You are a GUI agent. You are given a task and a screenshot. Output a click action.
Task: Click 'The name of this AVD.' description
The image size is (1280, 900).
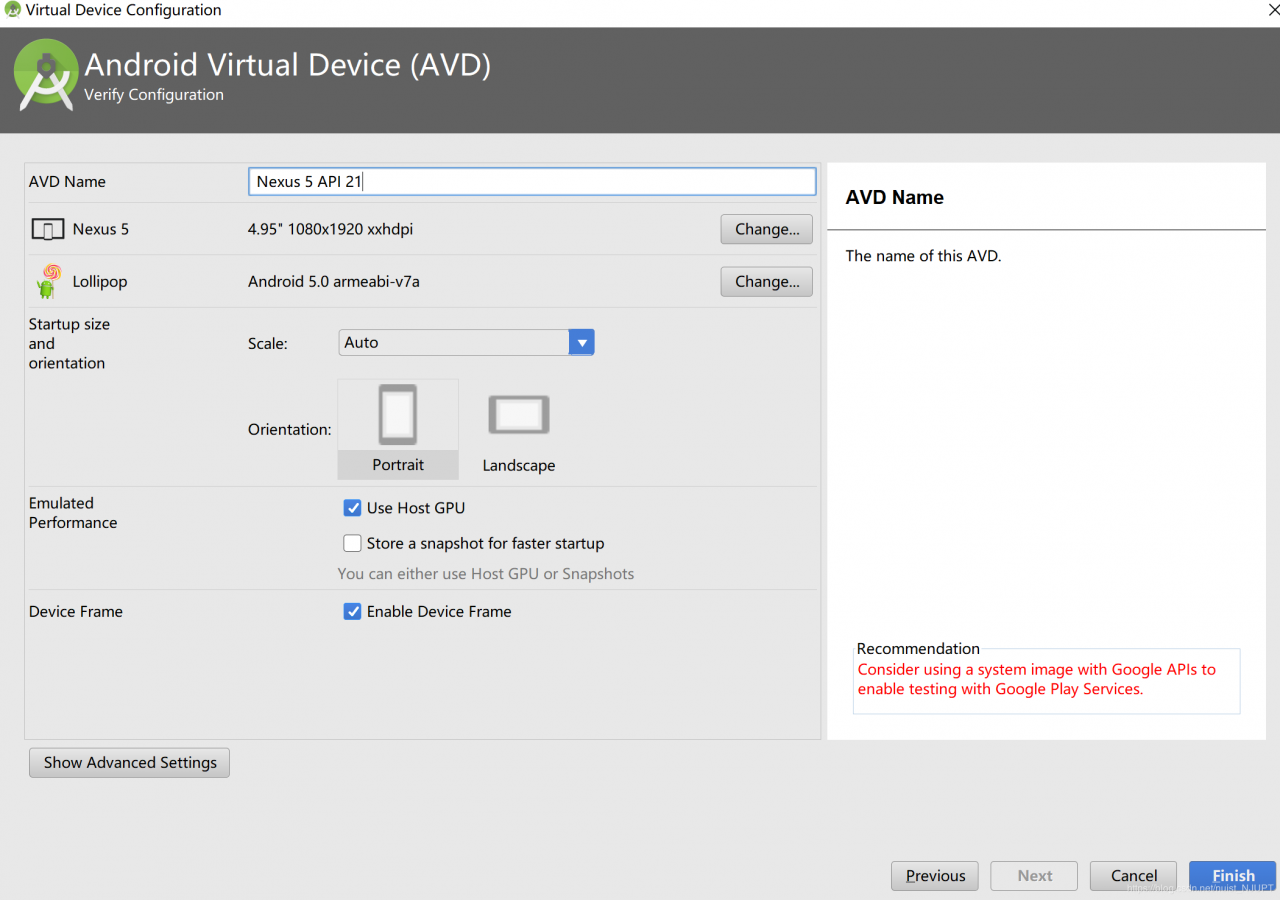(923, 256)
